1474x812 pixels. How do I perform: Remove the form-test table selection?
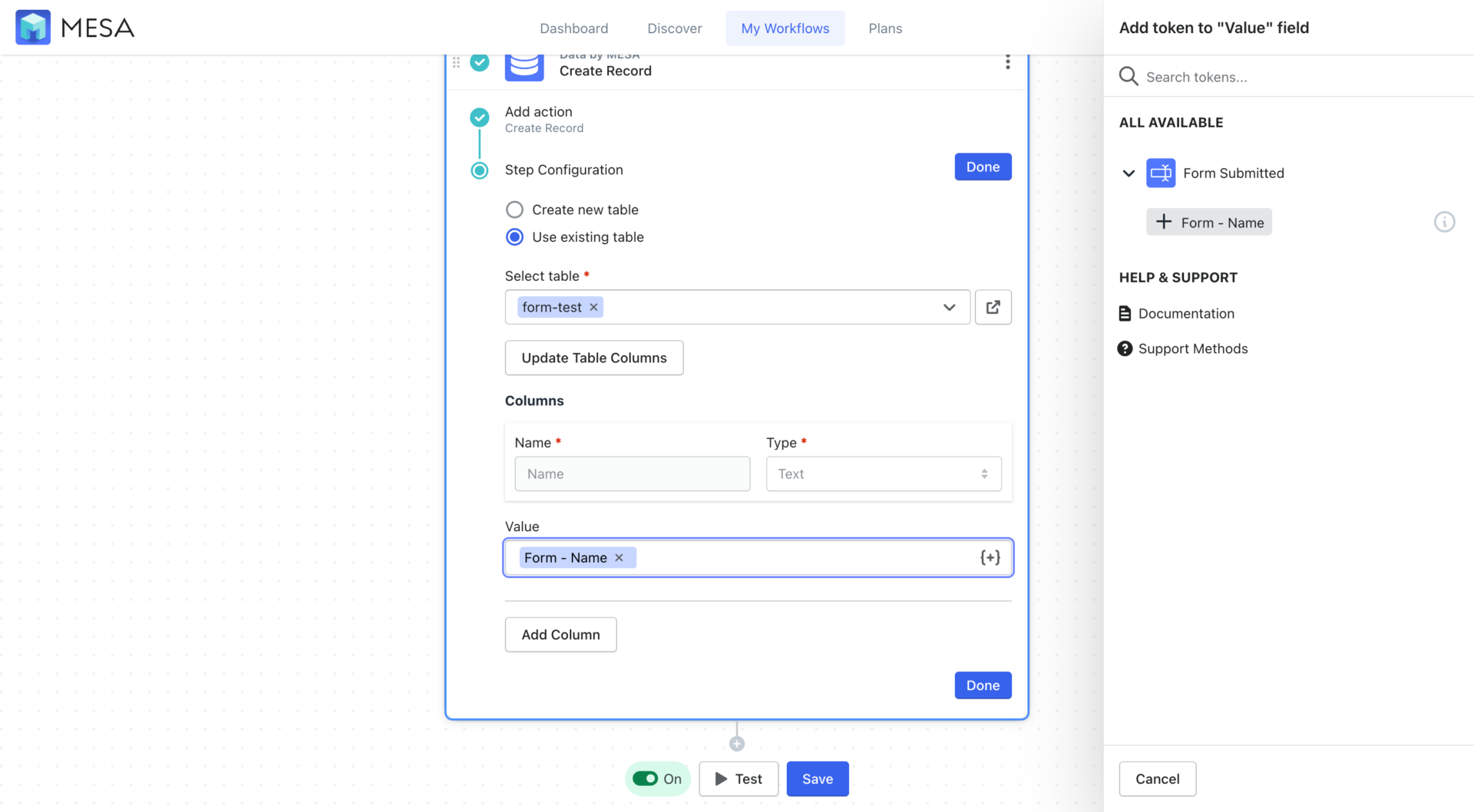pos(593,306)
